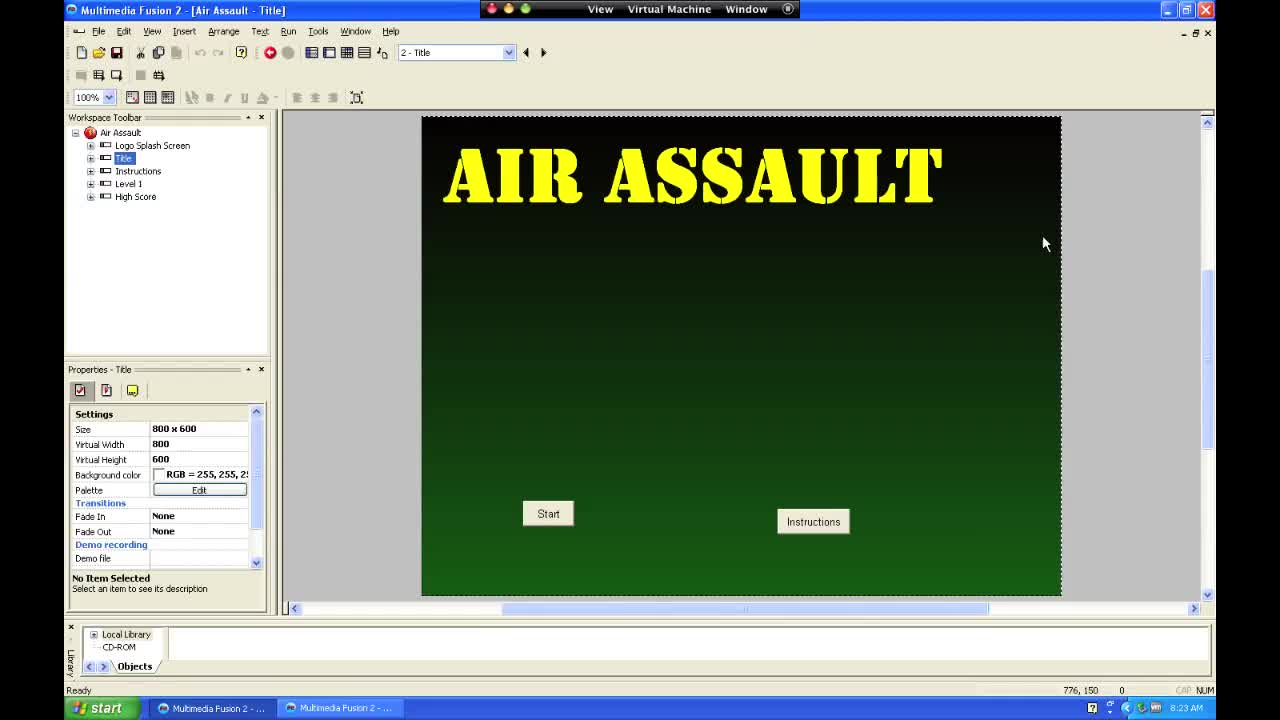Open the Event List Editor icon
1280x720 pixels.
coord(364,52)
